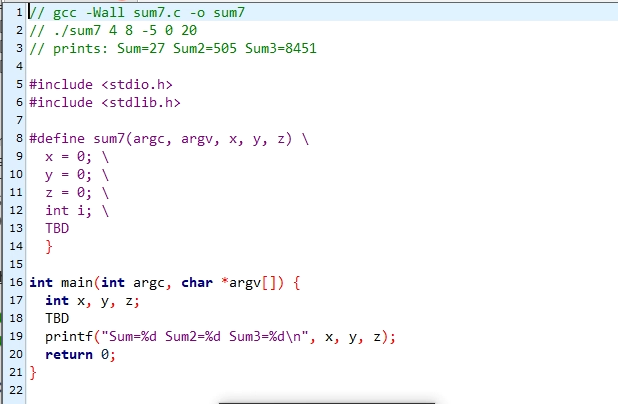The width and height of the screenshot is (618, 404).
Task: Click the './sum7 4 8 -5 0 20' comment
Action: tap(113, 30)
